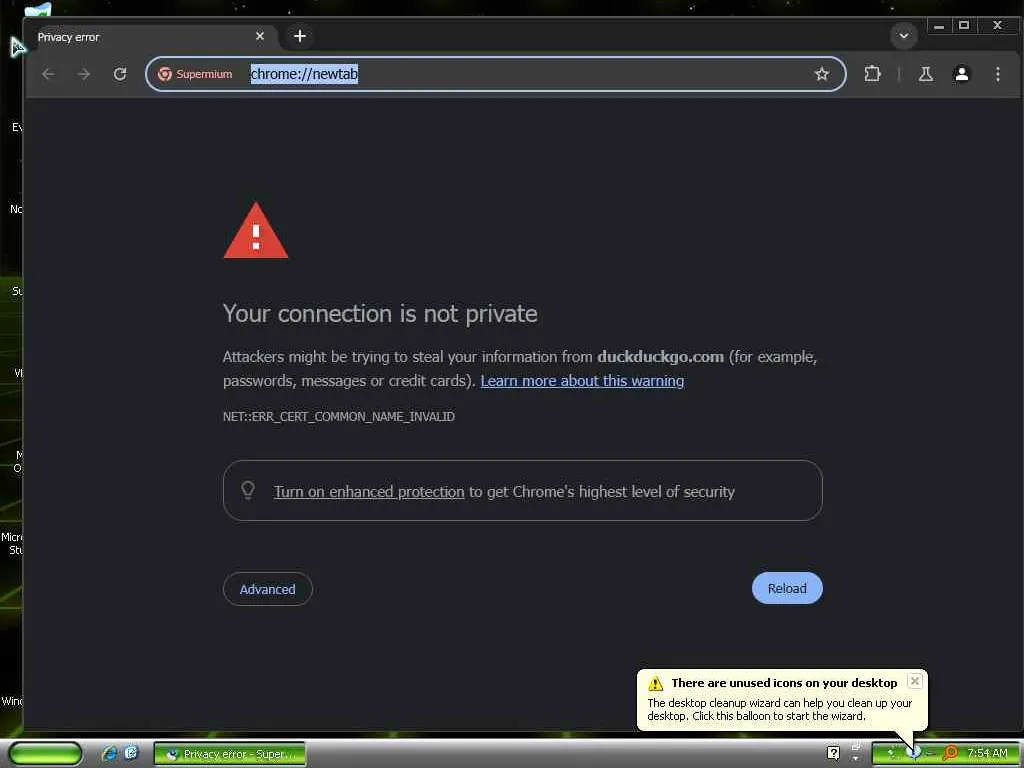This screenshot has height=768, width=1024.
Task: Click the blue Reload button
Action: pos(787,588)
